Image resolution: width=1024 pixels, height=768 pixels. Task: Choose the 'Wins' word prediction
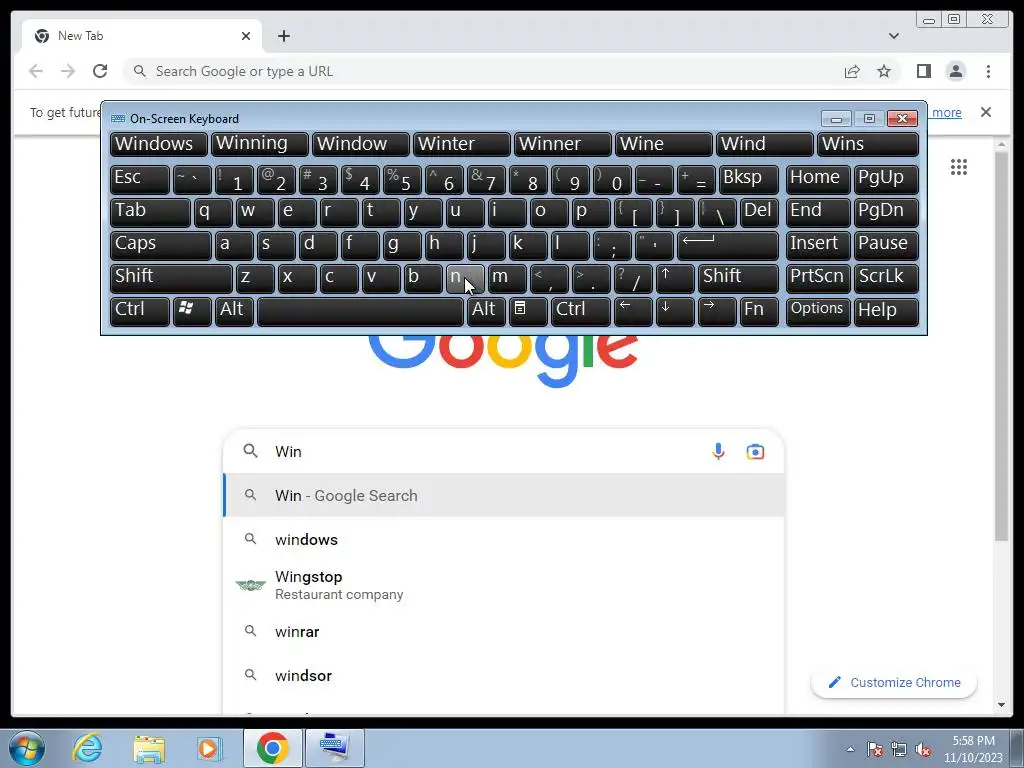868,144
